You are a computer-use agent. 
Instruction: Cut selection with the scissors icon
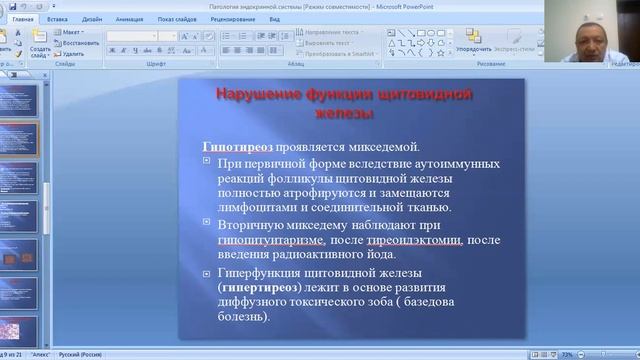point(18,33)
